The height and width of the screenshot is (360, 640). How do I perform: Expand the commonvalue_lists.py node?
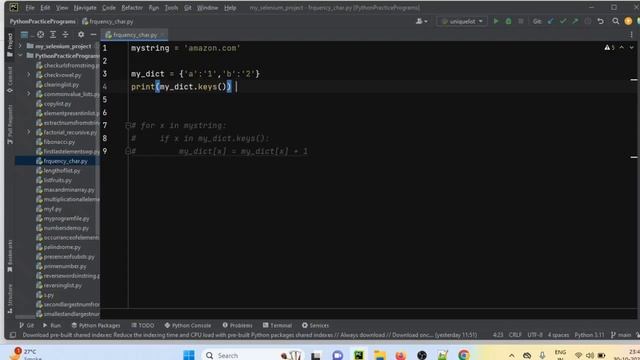(29, 94)
